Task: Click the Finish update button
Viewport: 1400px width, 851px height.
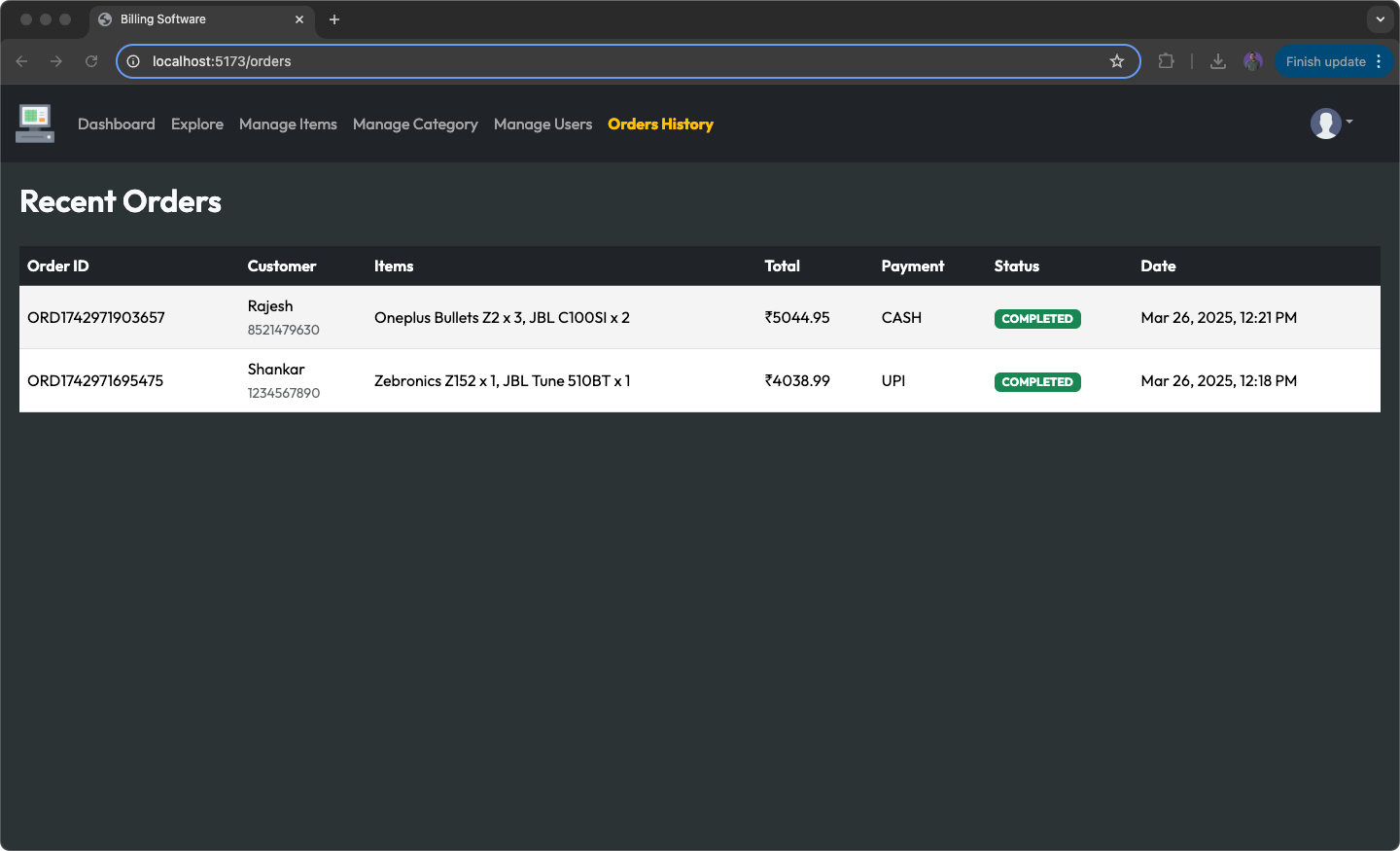Action: point(1325,61)
